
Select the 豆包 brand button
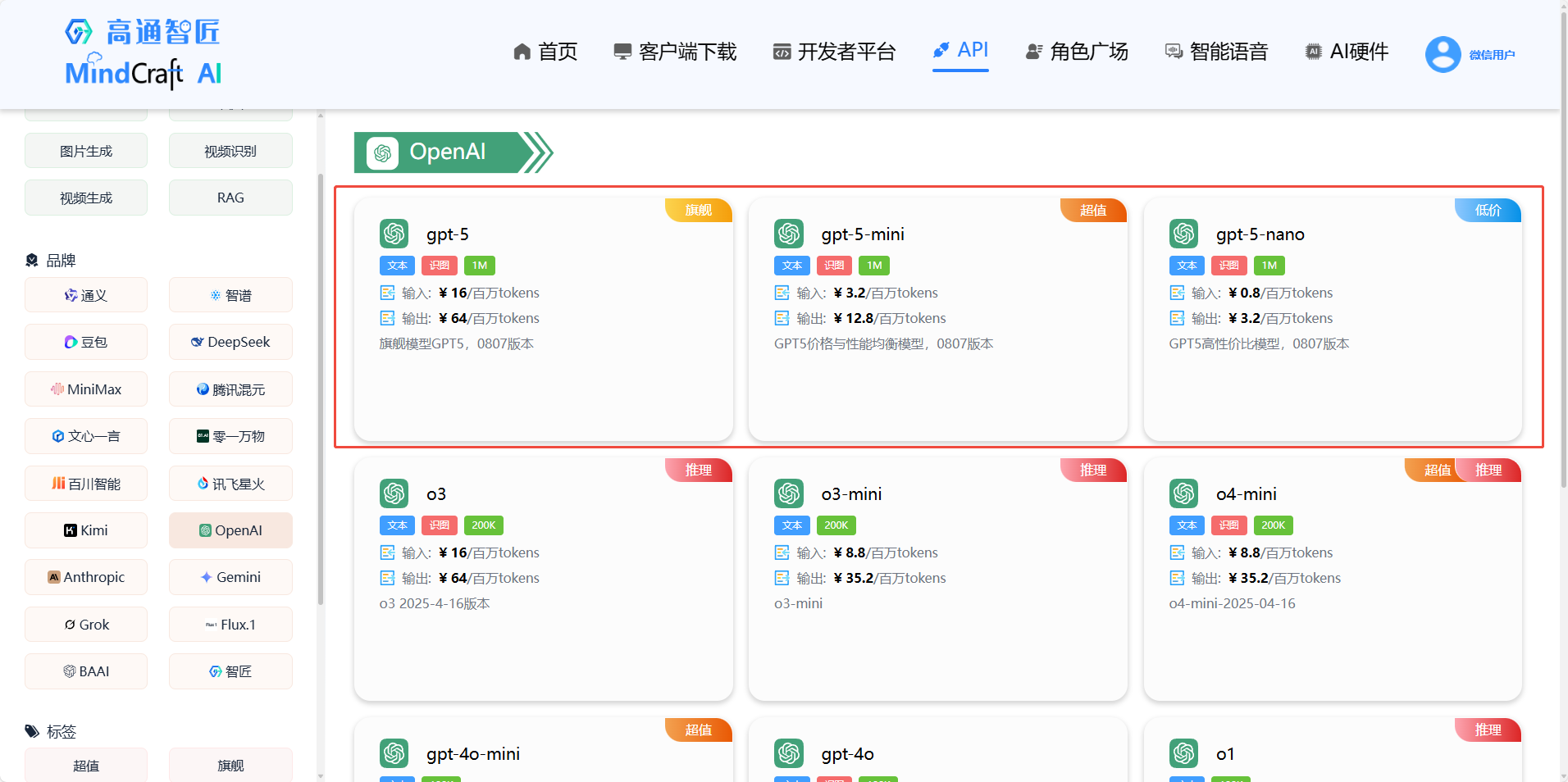pos(86,342)
